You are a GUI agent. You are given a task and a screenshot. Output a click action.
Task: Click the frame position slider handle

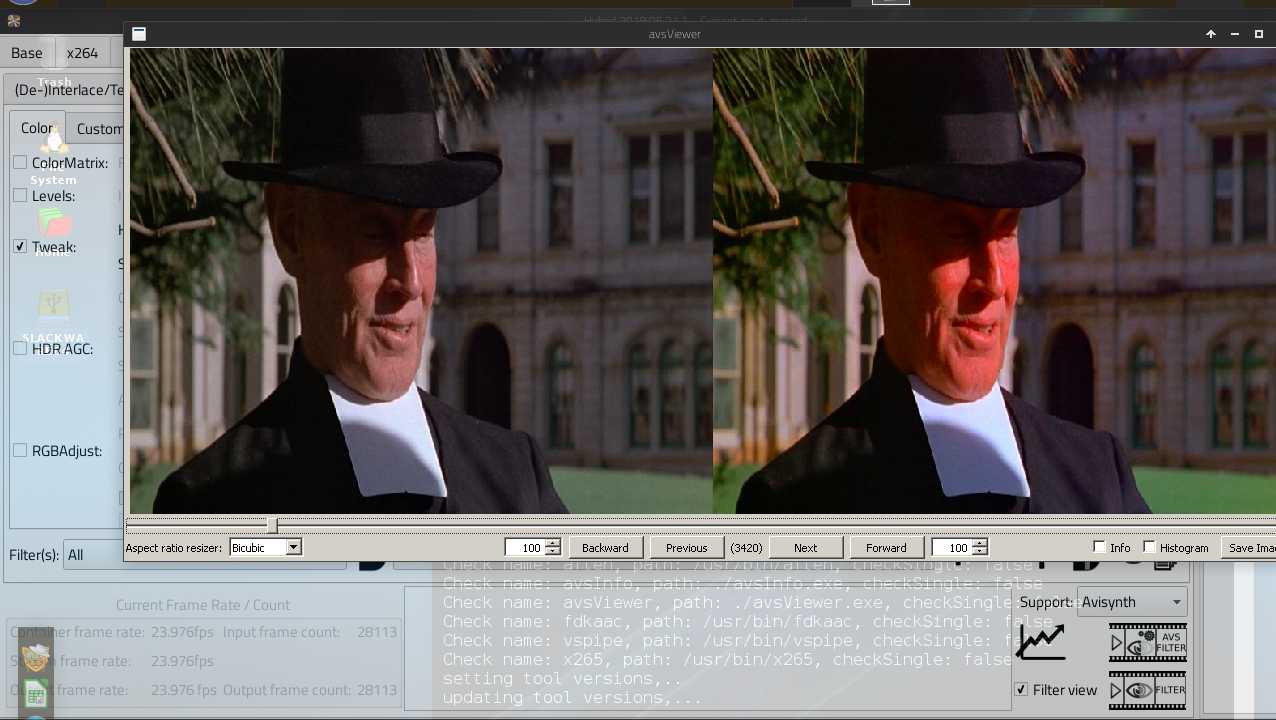[x=271, y=525]
